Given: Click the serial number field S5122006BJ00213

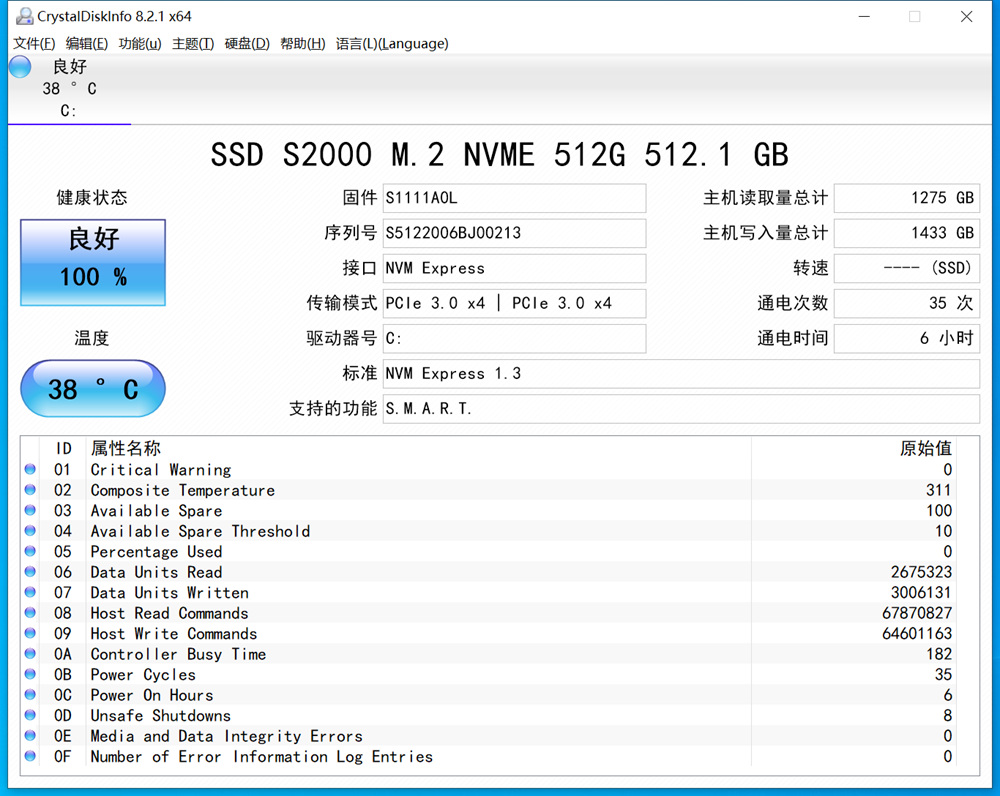Looking at the screenshot, I should tap(514, 233).
